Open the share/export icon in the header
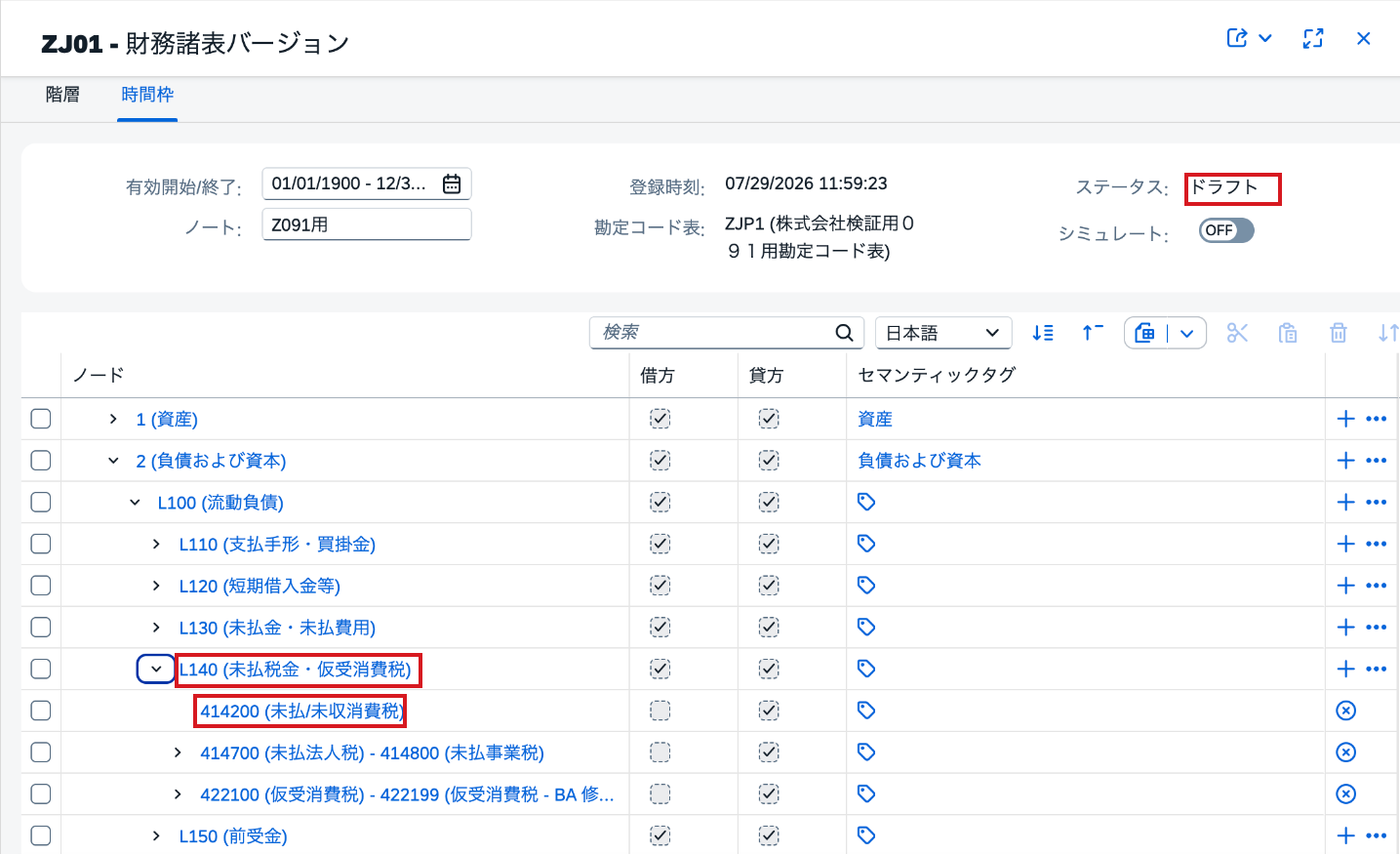Viewport: 1400px width, 854px height. (1237, 38)
